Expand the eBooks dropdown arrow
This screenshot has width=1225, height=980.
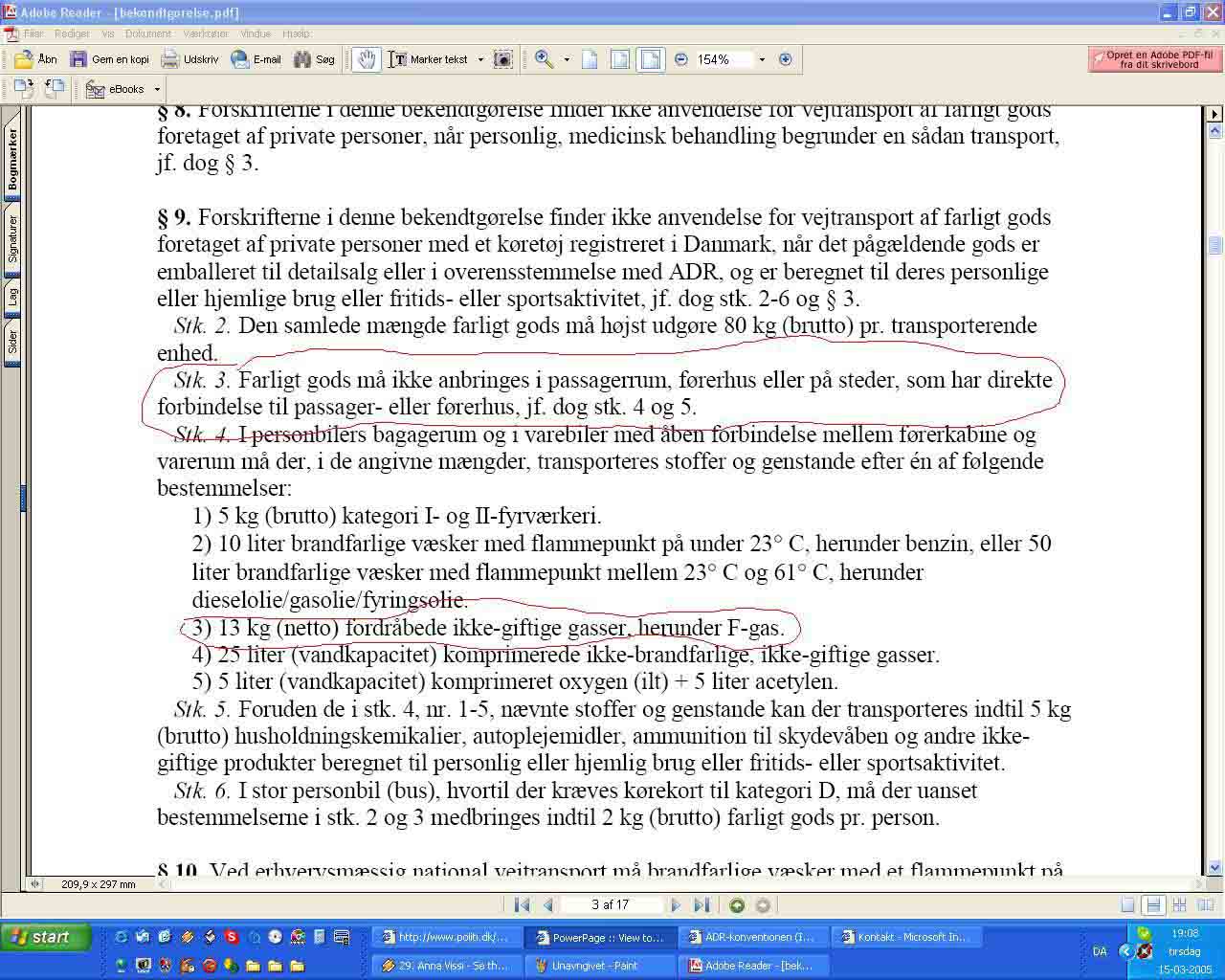point(157,89)
